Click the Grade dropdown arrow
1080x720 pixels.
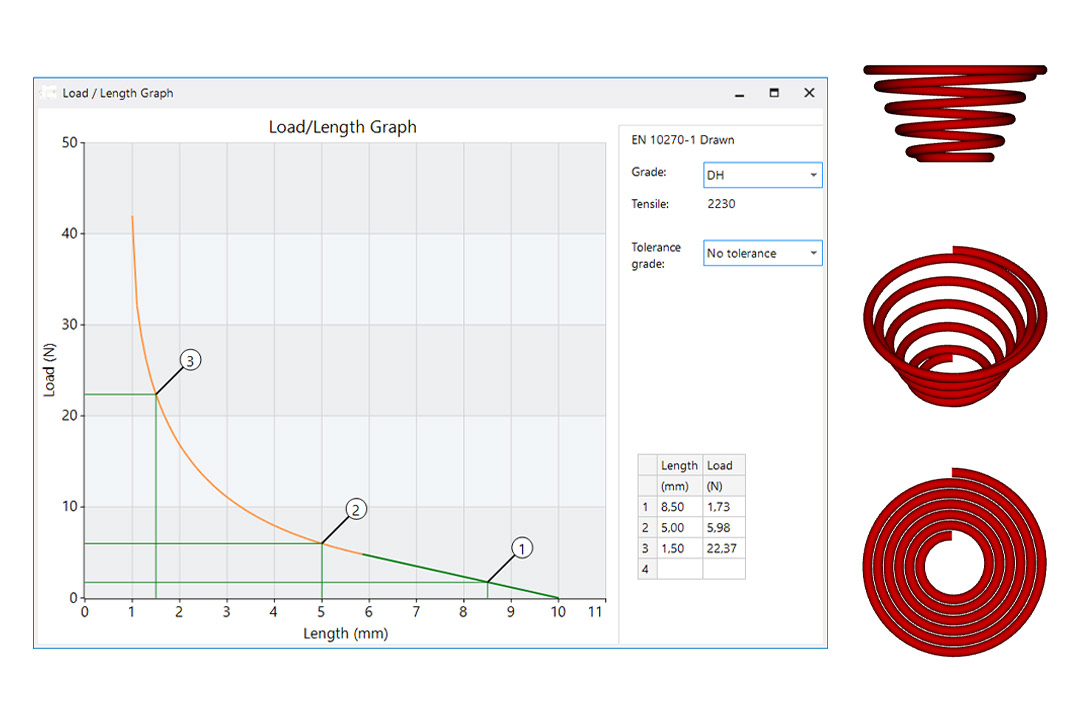point(813,175)
